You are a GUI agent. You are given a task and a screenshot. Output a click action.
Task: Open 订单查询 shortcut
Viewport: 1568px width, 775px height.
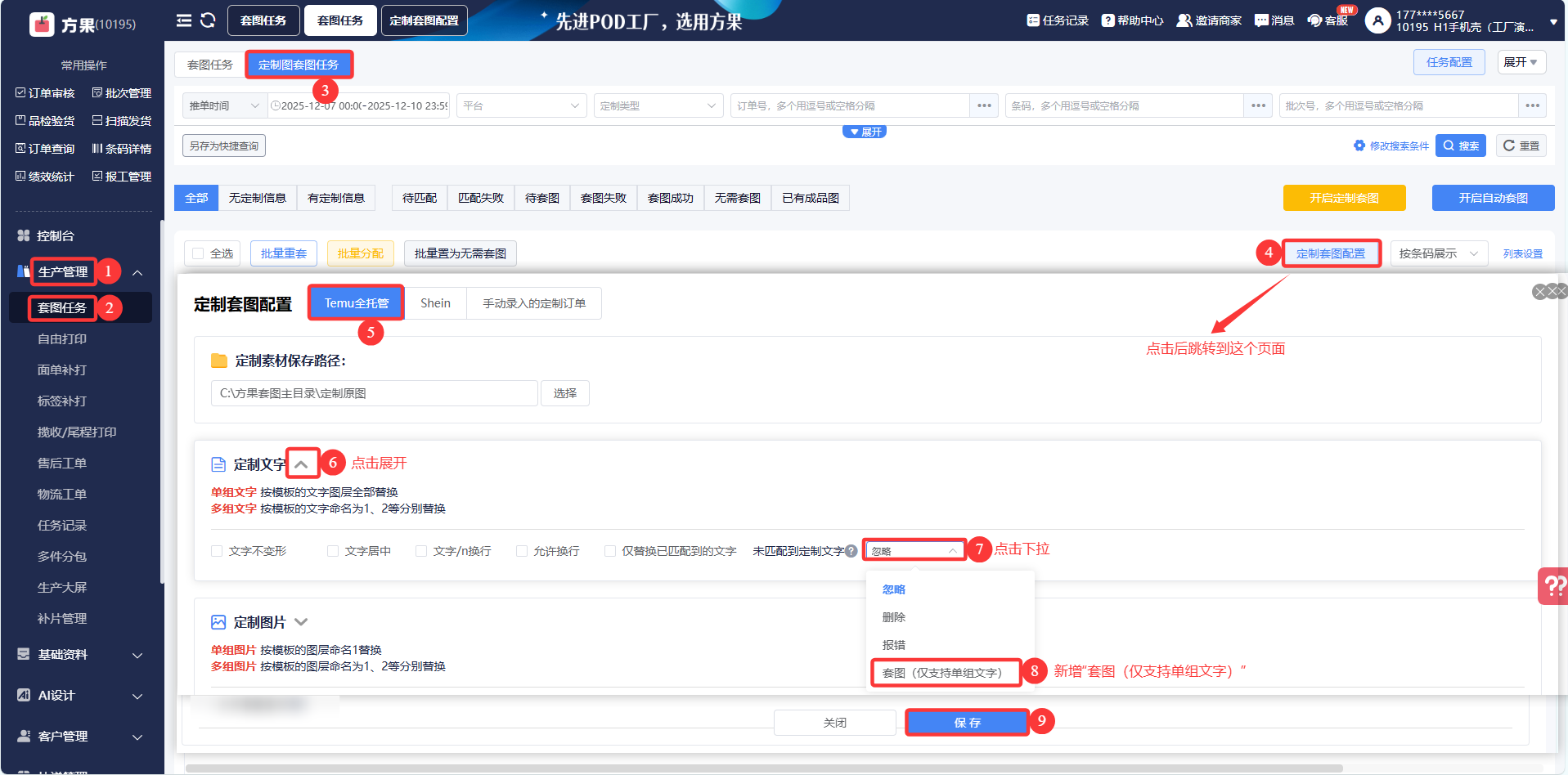(x=45, y=149)
